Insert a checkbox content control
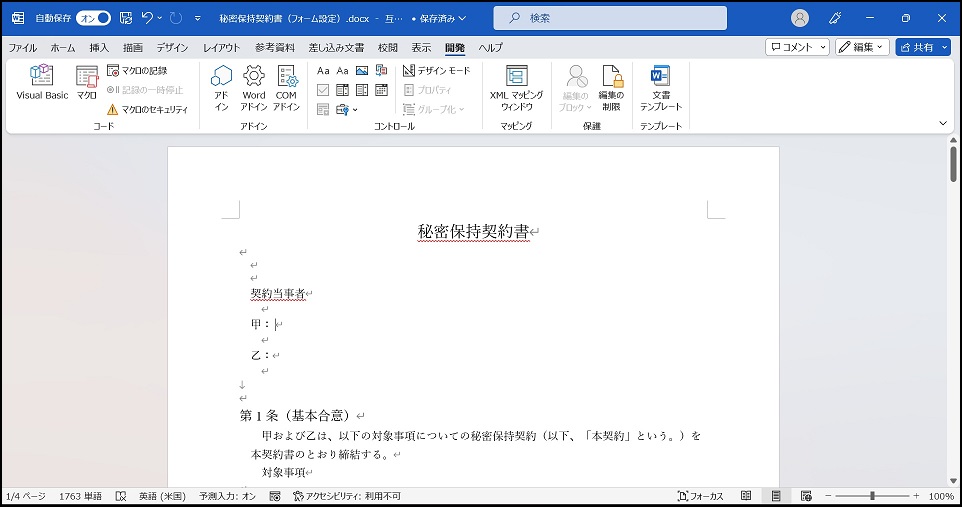The height and width of the screenshot is (507, 962). point(323,90)
